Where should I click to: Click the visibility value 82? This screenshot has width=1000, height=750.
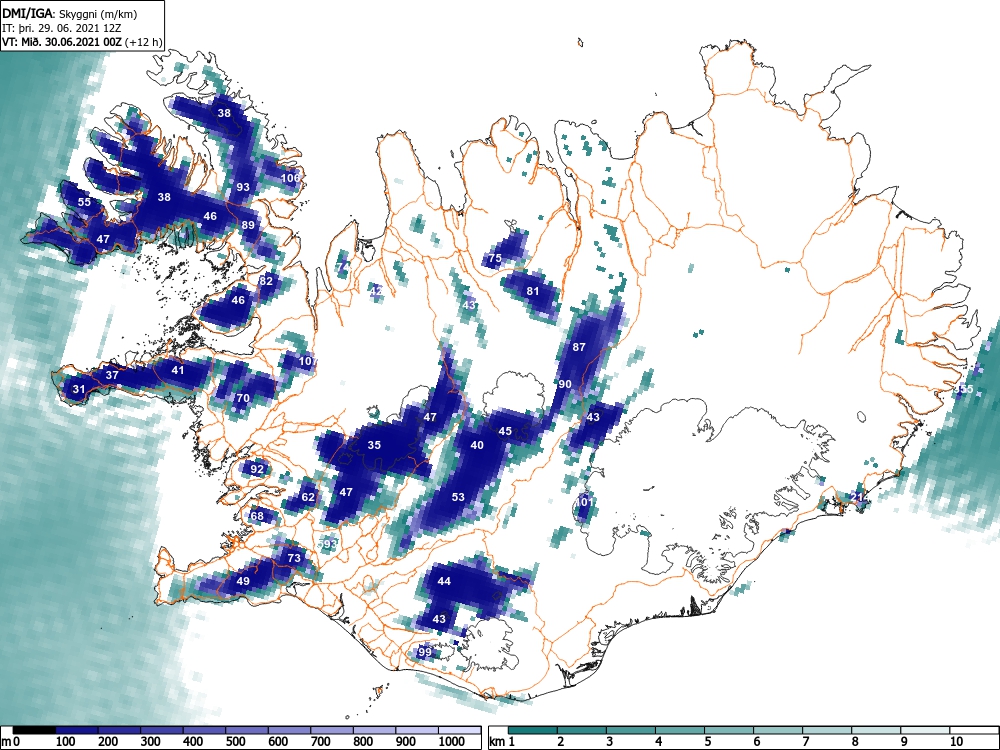coord(266,281)
